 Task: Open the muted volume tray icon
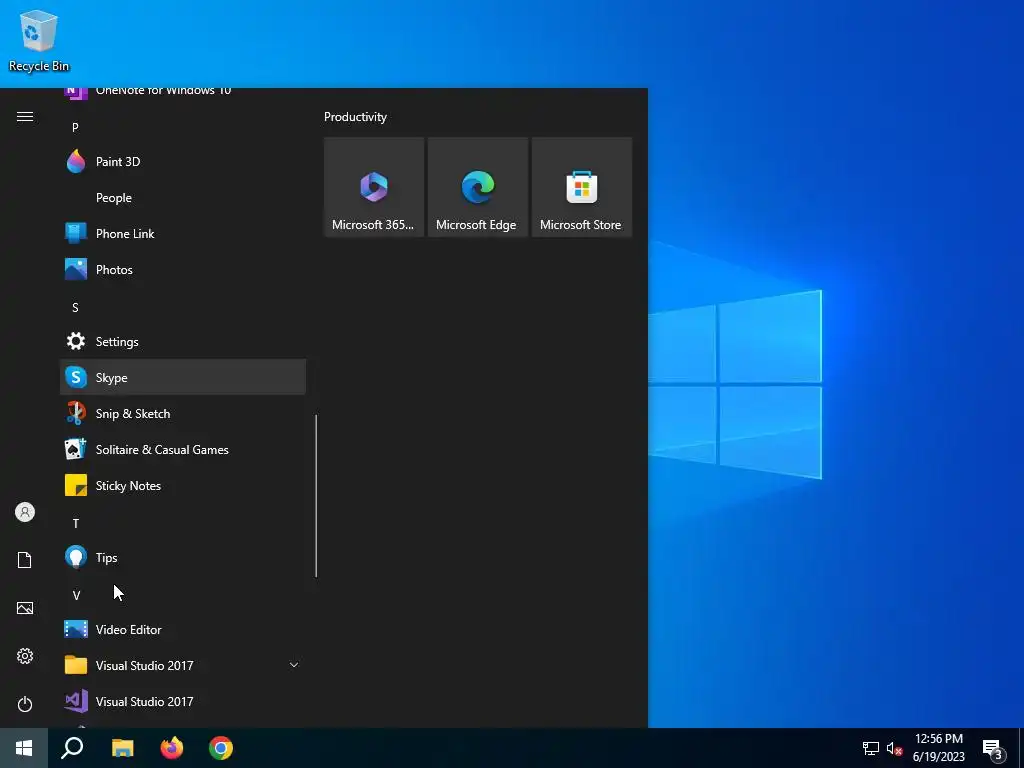click(x=894, y=748)
